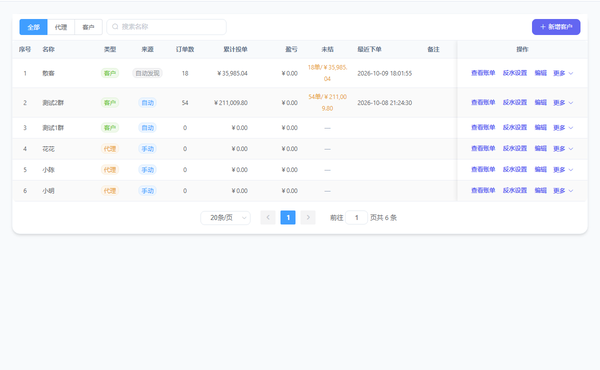Click the previous page arrow
Viewport: 600px width, 370px height.
click(268, 218)
